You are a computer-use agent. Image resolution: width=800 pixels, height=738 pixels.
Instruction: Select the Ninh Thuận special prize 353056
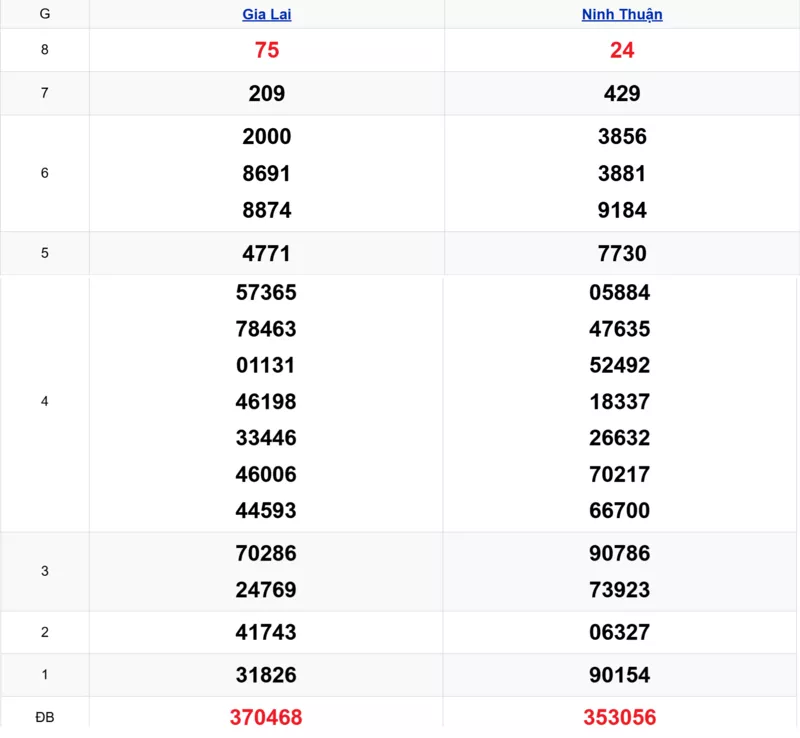click(x=620, y=717)
